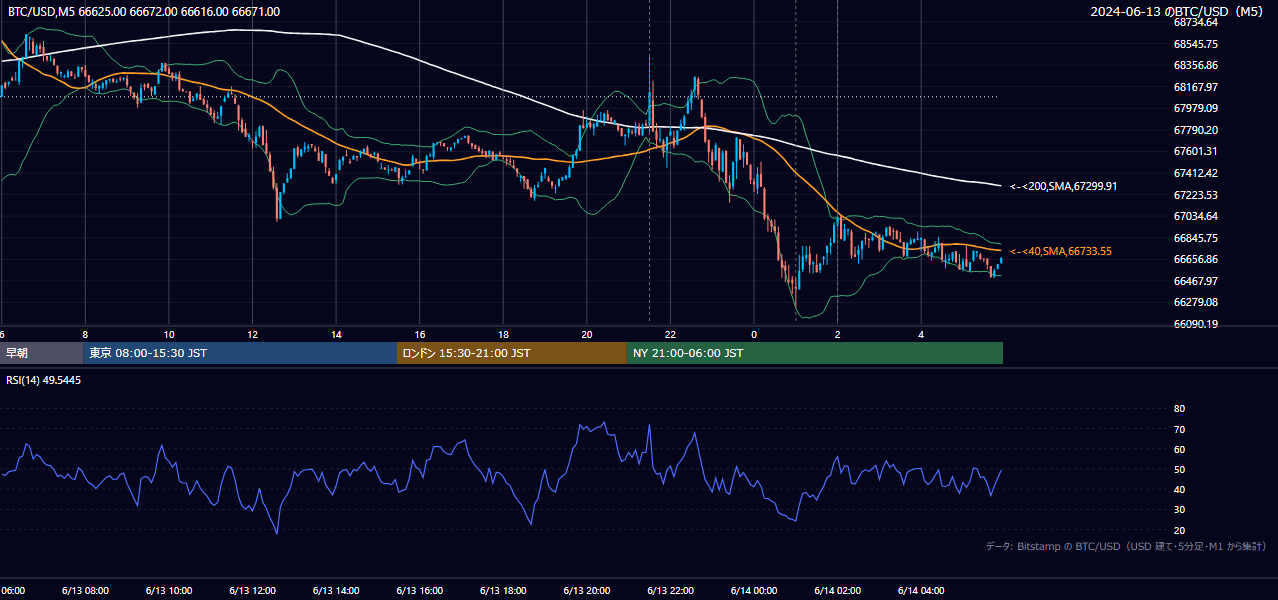Click price axis value 67034.64

point(1195,216)
